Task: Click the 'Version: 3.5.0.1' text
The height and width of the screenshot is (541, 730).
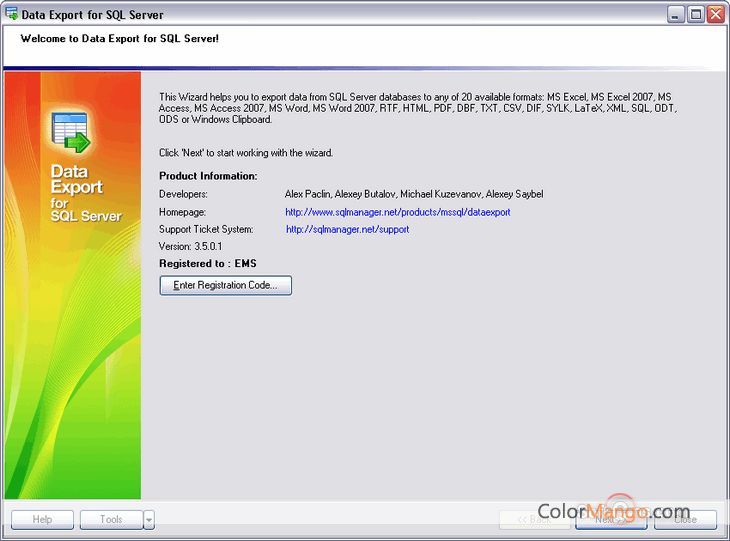Action: [x=190, y=246]
